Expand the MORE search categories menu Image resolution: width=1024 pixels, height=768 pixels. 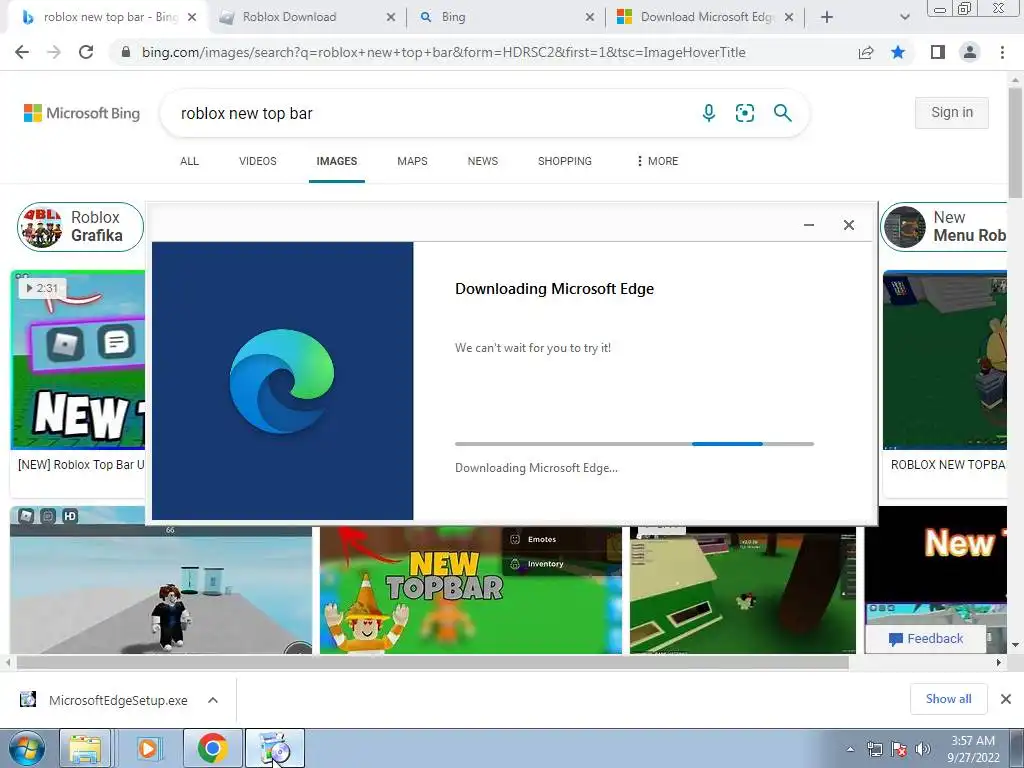tap(658, 161)
